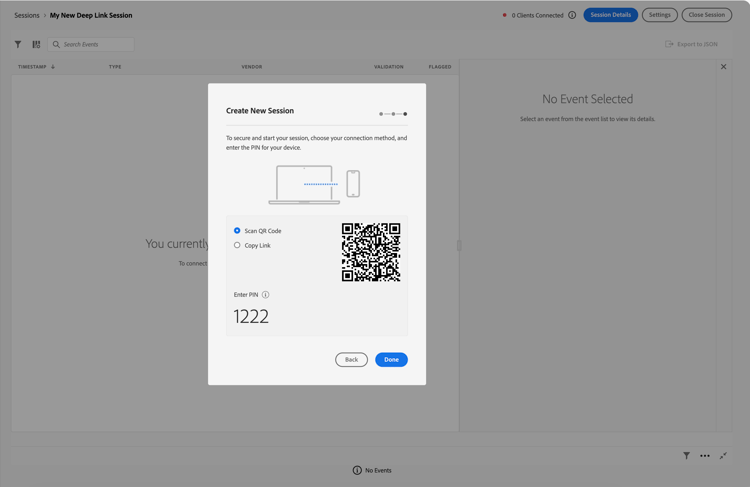Image resolution: width=750 pixels, height=487 pixels.
Task: Click Done to finish session creation
Action: [x=391, y=359]
